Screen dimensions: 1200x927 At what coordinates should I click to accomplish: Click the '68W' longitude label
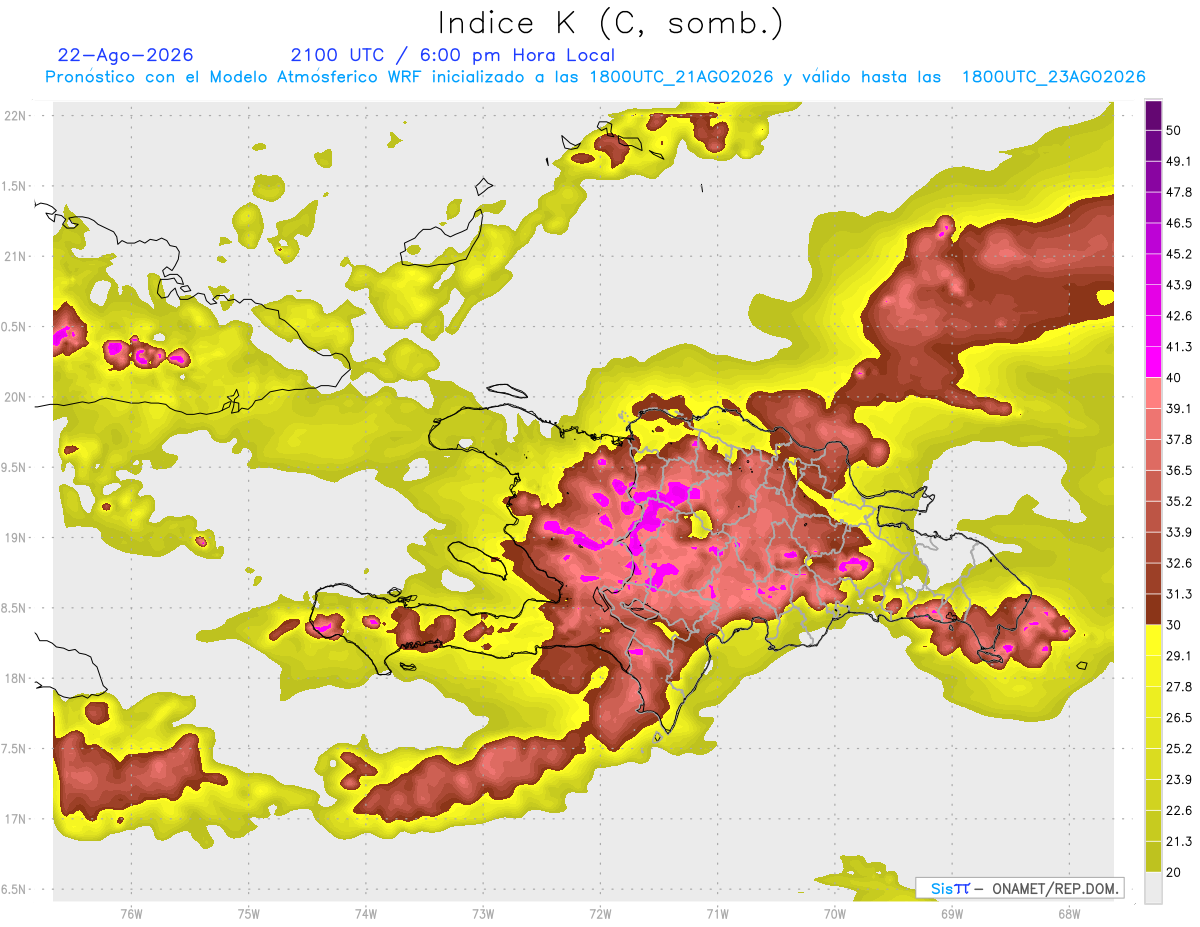pyautogui.click(x=1068, y=914)
